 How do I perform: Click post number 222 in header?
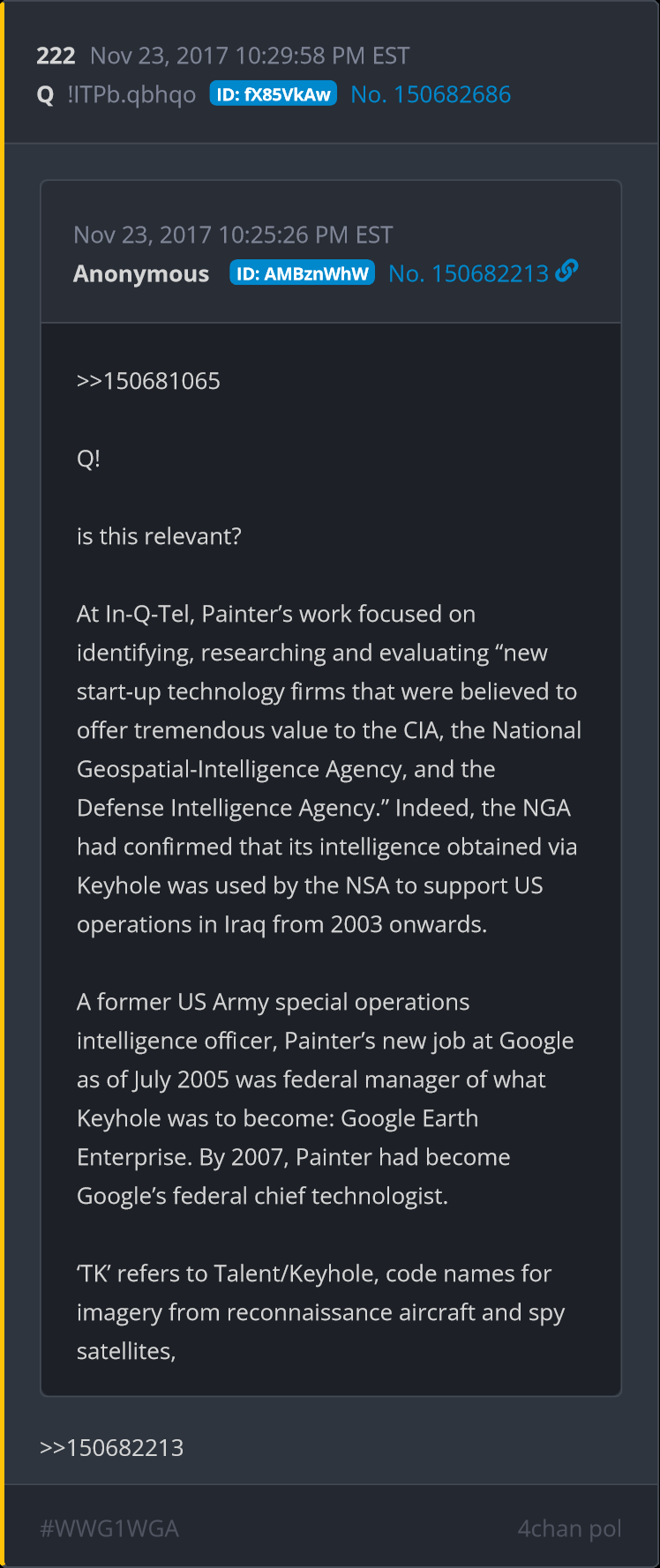tap(56, 56)
